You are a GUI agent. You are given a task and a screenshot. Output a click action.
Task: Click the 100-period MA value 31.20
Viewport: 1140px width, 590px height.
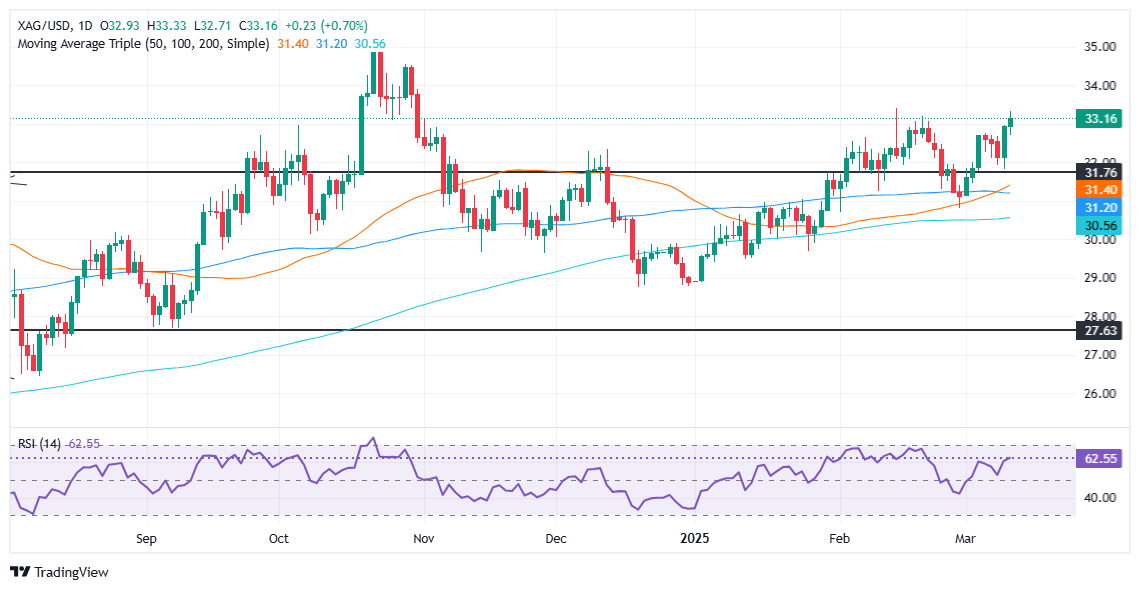[331, 44]
